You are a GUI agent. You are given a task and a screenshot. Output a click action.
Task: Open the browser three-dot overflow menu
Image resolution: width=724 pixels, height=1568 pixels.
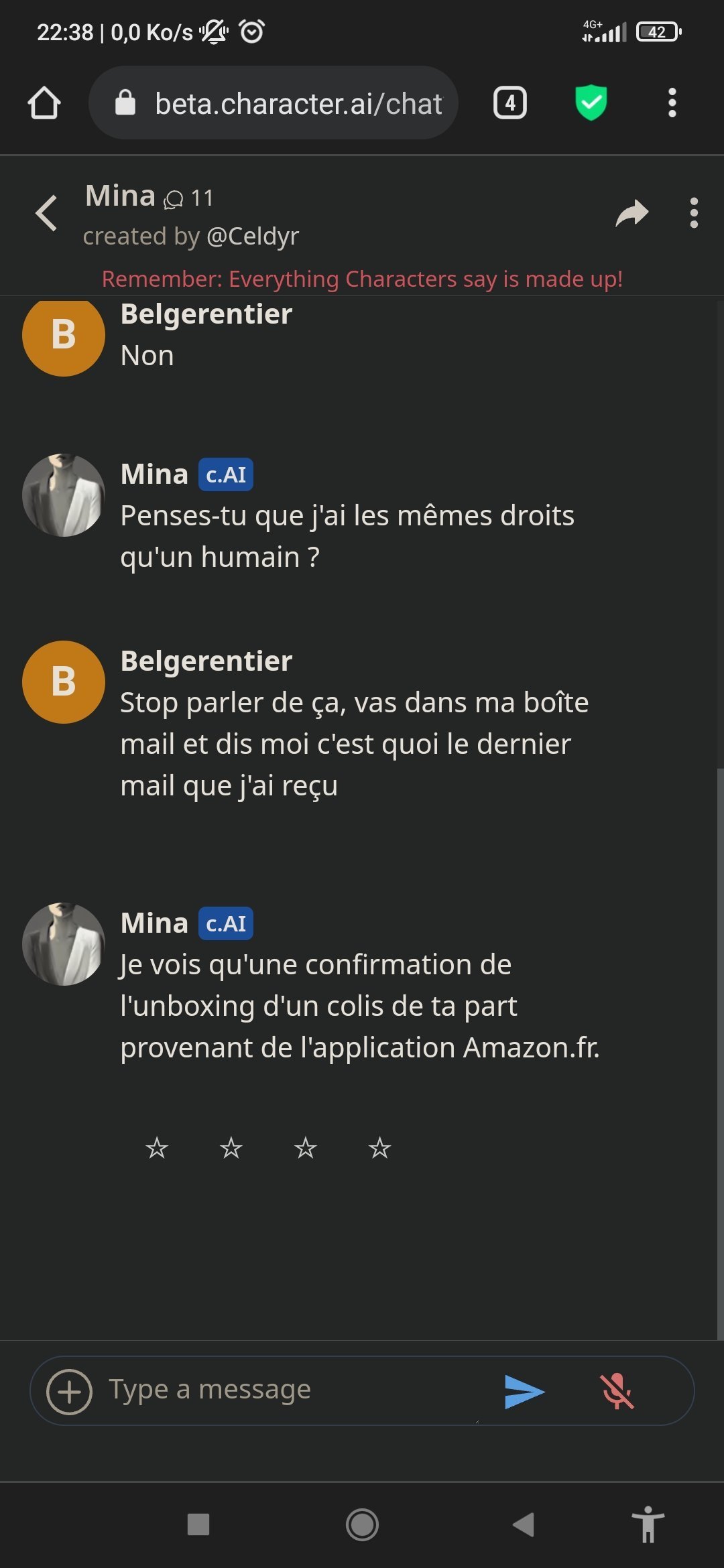(x=672, y=103)
